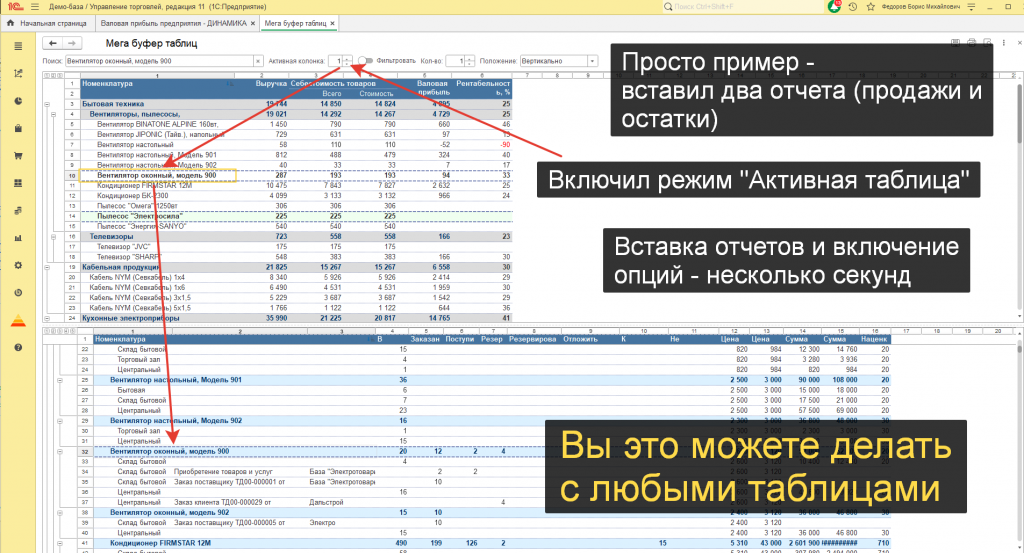Select Кабель NYM (Севкабель) 1x4 row
The image size is (1024, 553).
click(x=295, y=277)
